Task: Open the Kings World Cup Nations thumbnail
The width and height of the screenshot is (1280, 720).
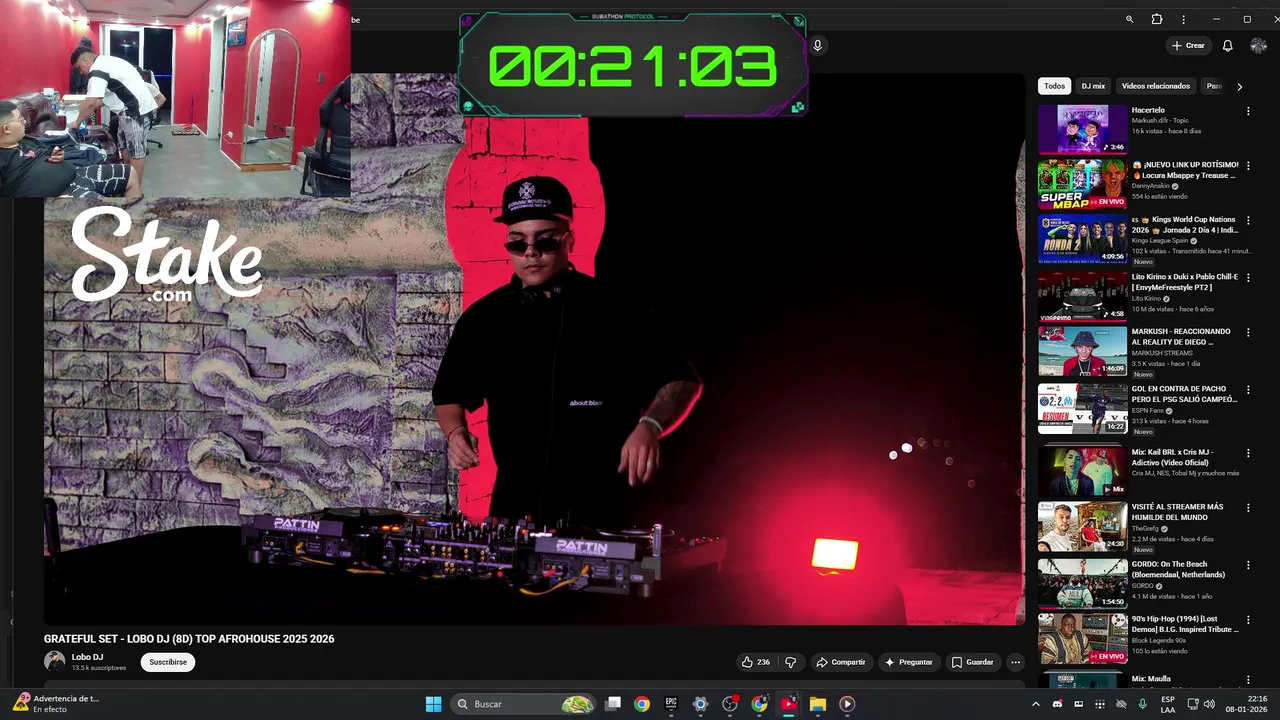Action: coord(1082,239)
